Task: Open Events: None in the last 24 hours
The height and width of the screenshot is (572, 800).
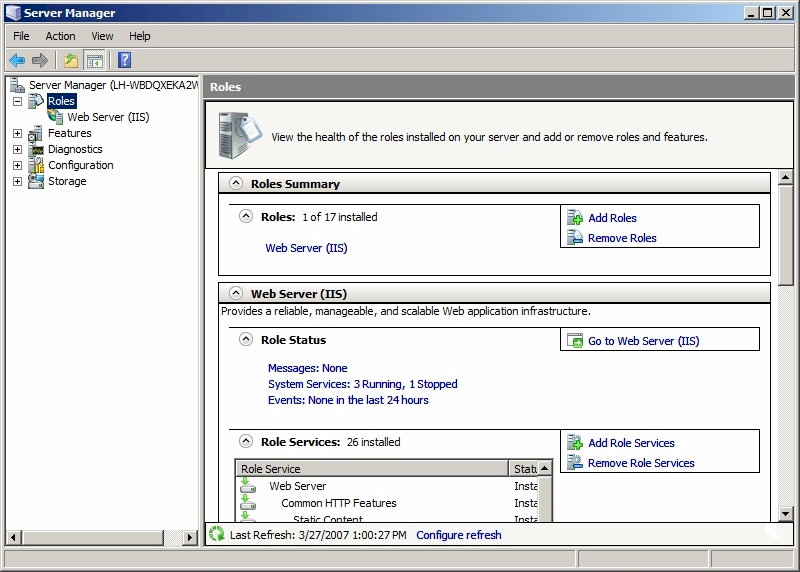Action: point(348,400)
